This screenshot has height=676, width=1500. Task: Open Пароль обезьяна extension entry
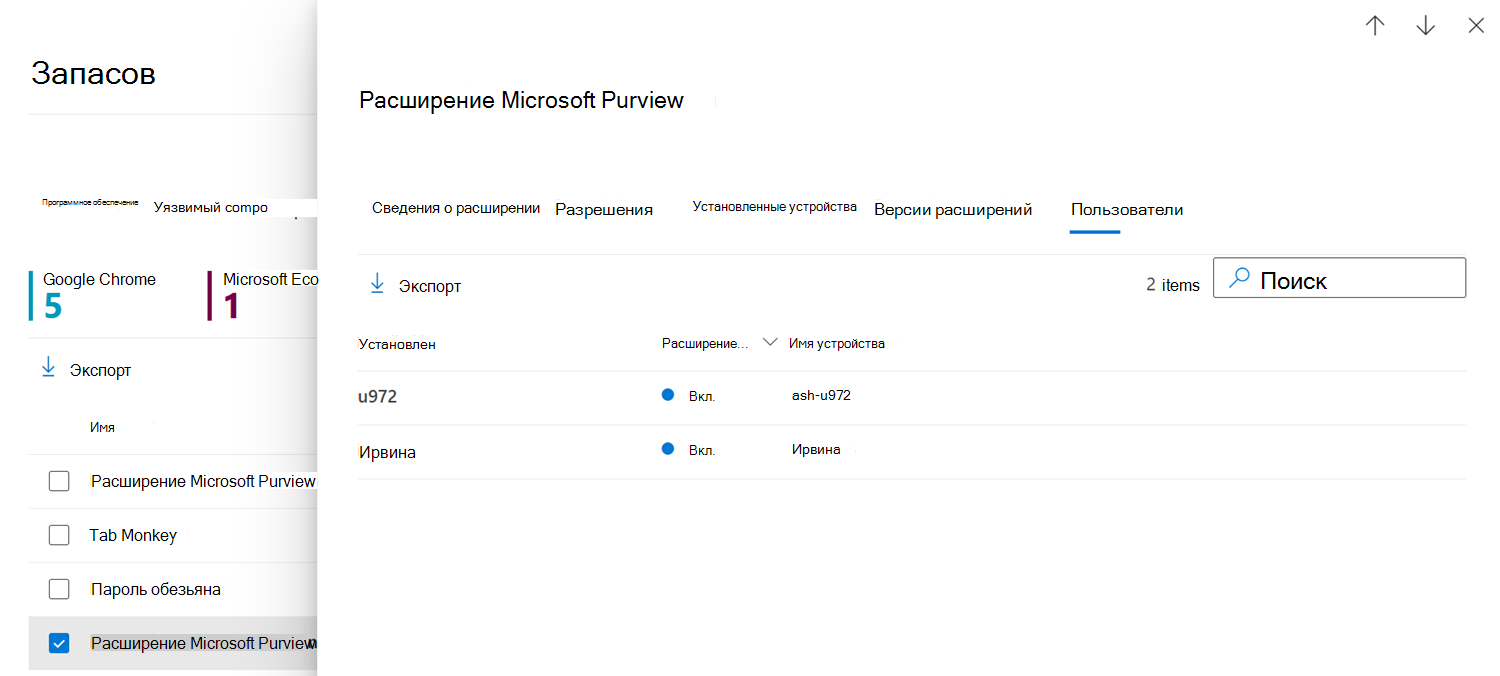tap(156, 589)
